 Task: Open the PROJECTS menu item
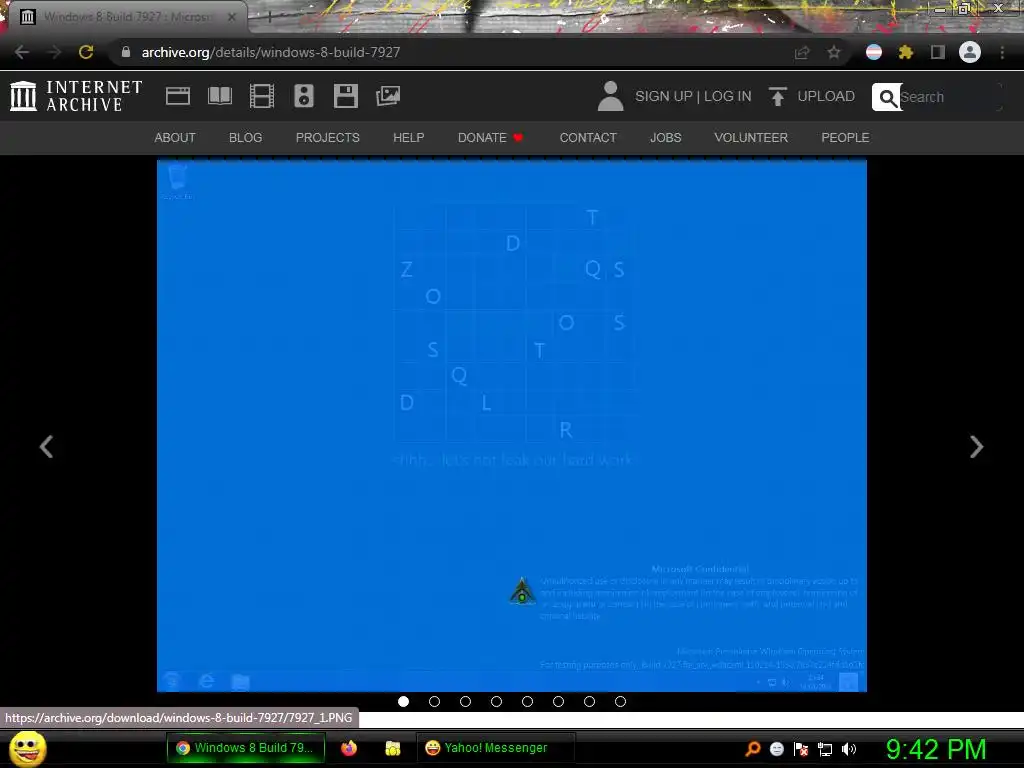tap(328, 138)
